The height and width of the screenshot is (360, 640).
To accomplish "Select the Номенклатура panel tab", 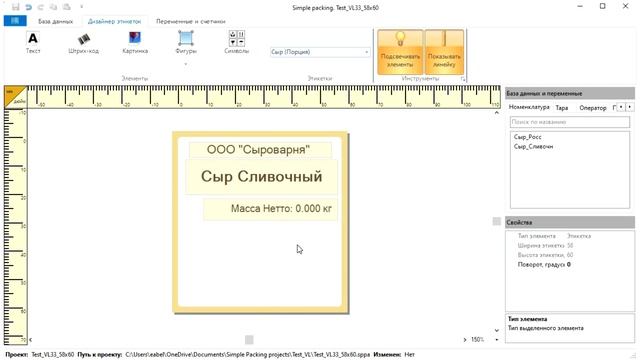I will pos(529,107).
